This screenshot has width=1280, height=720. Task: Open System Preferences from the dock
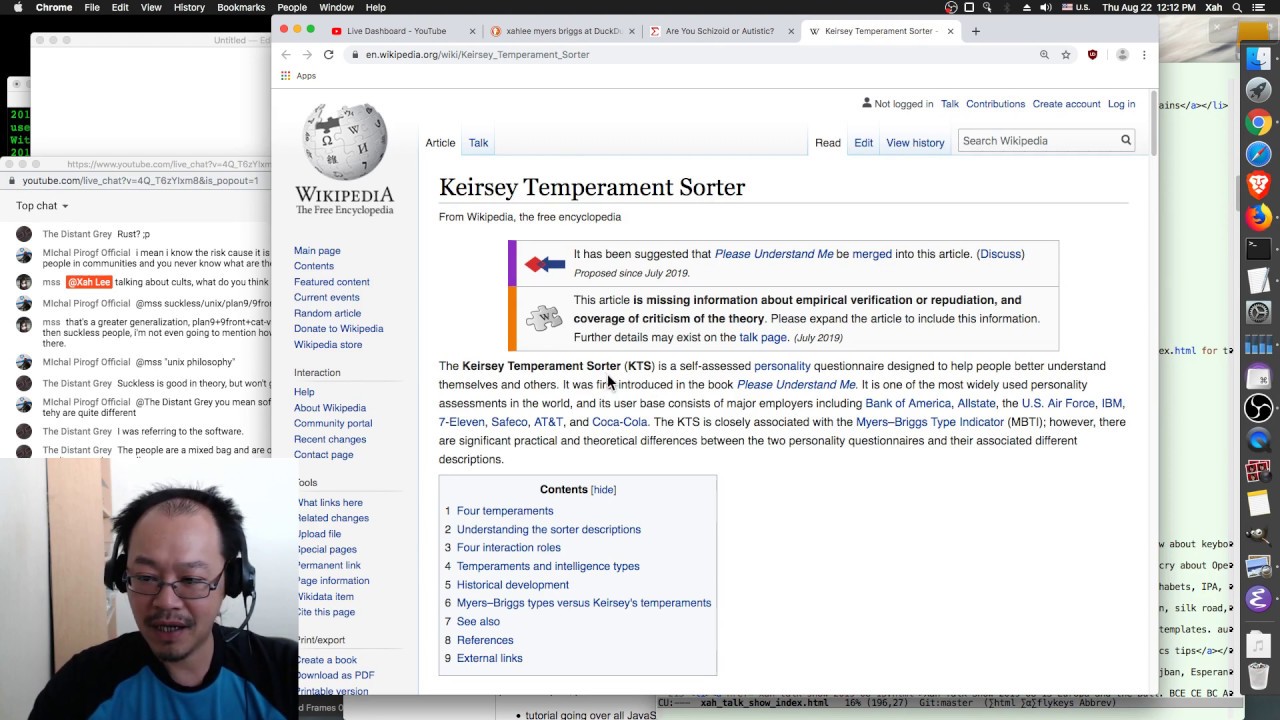[1259, 313]
